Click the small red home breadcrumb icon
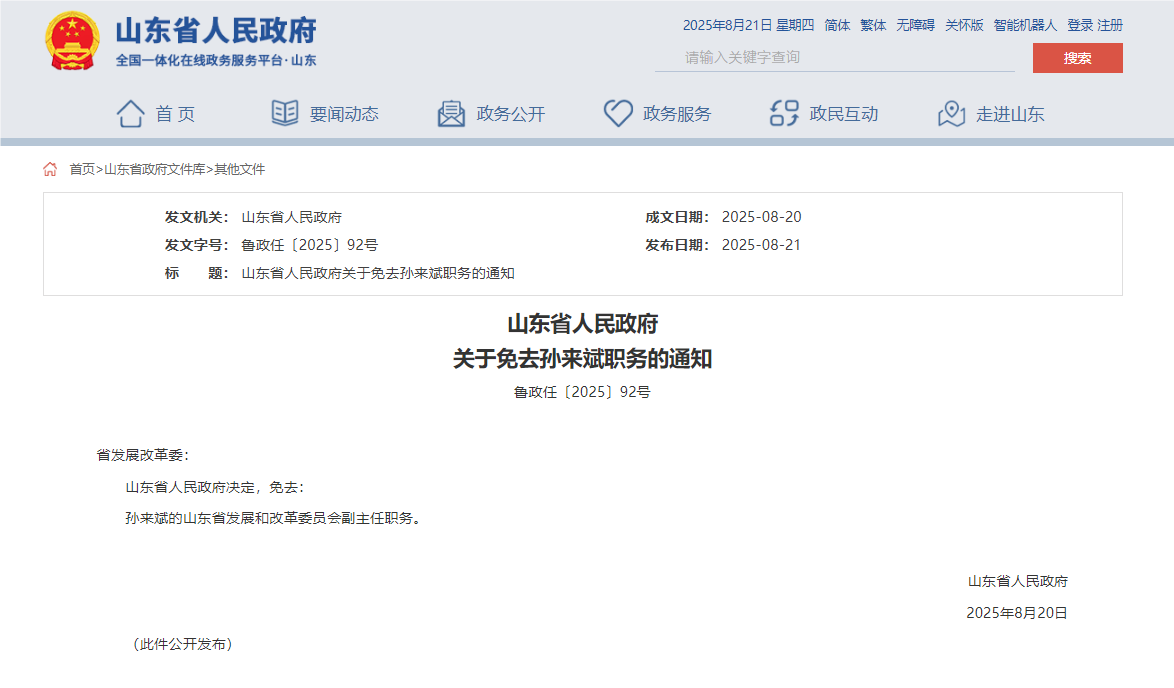Image resolution: width=1174 pixels, height=688 pixels. click(x=50, y=169)
